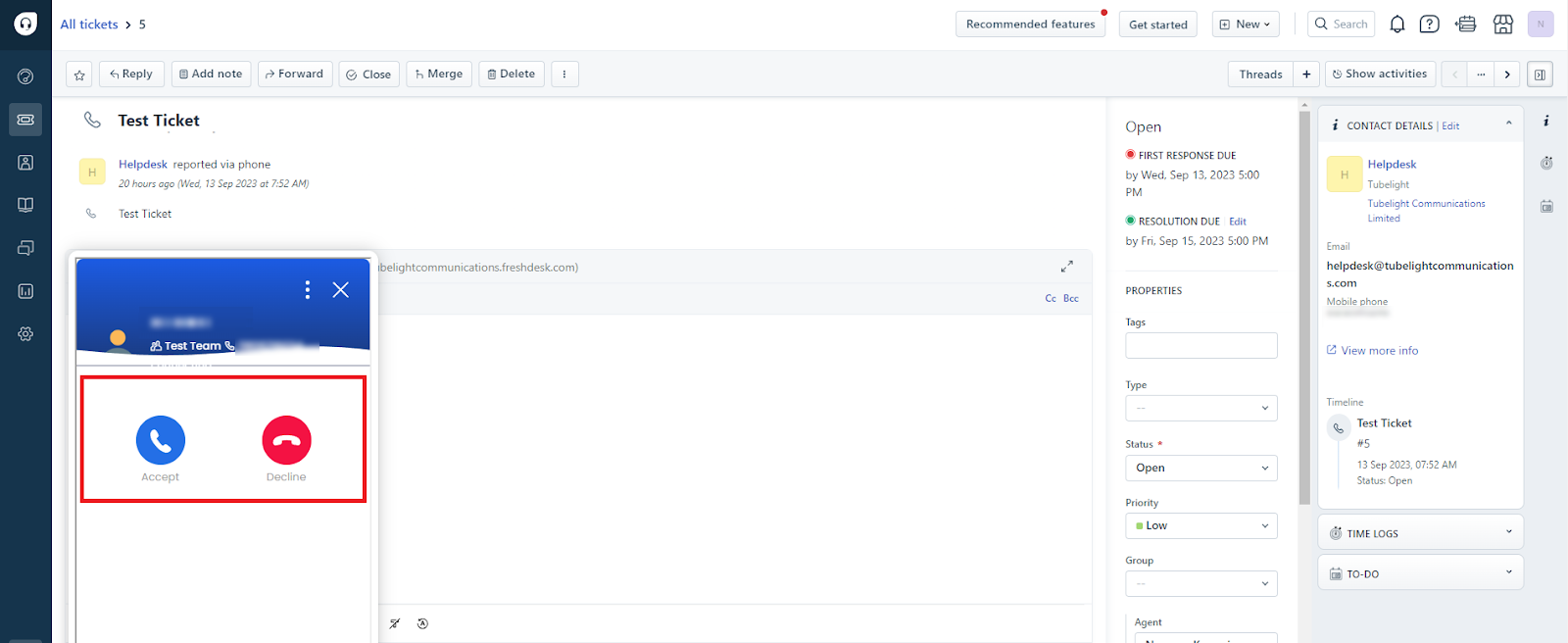Open Admin settings gear in sidebar
1568x643 pixels.
(25, 334)
